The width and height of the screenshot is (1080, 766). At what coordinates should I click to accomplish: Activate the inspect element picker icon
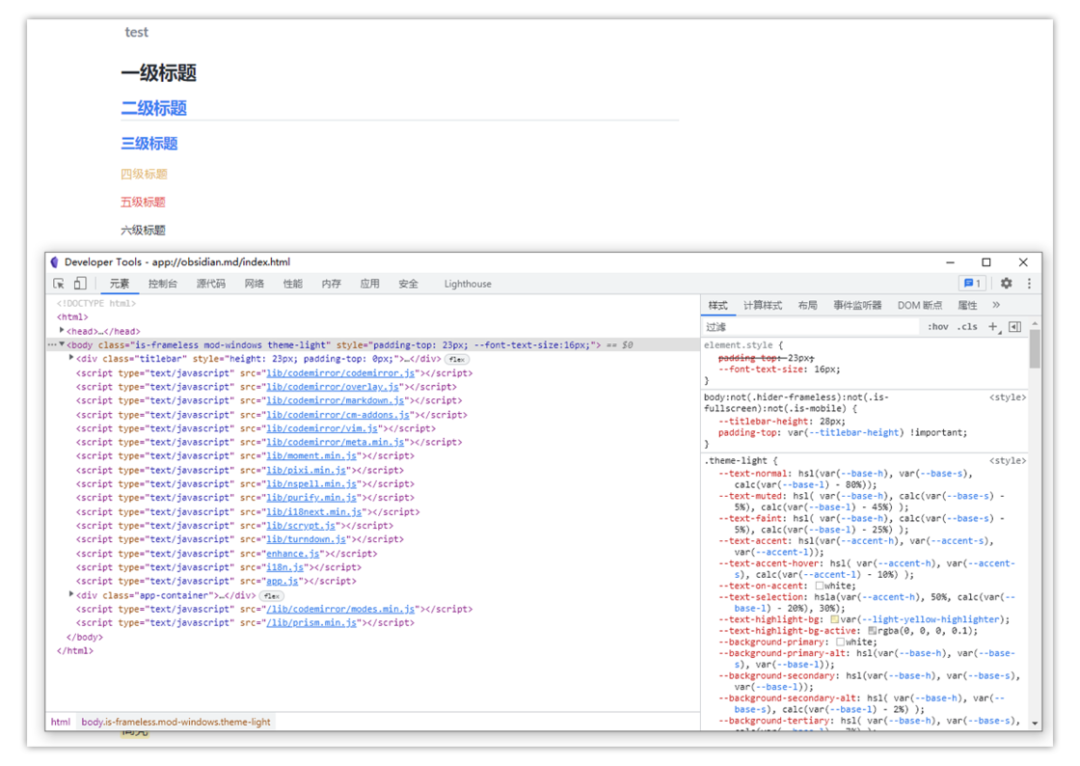pyautogui.click(x=60, y=284)
